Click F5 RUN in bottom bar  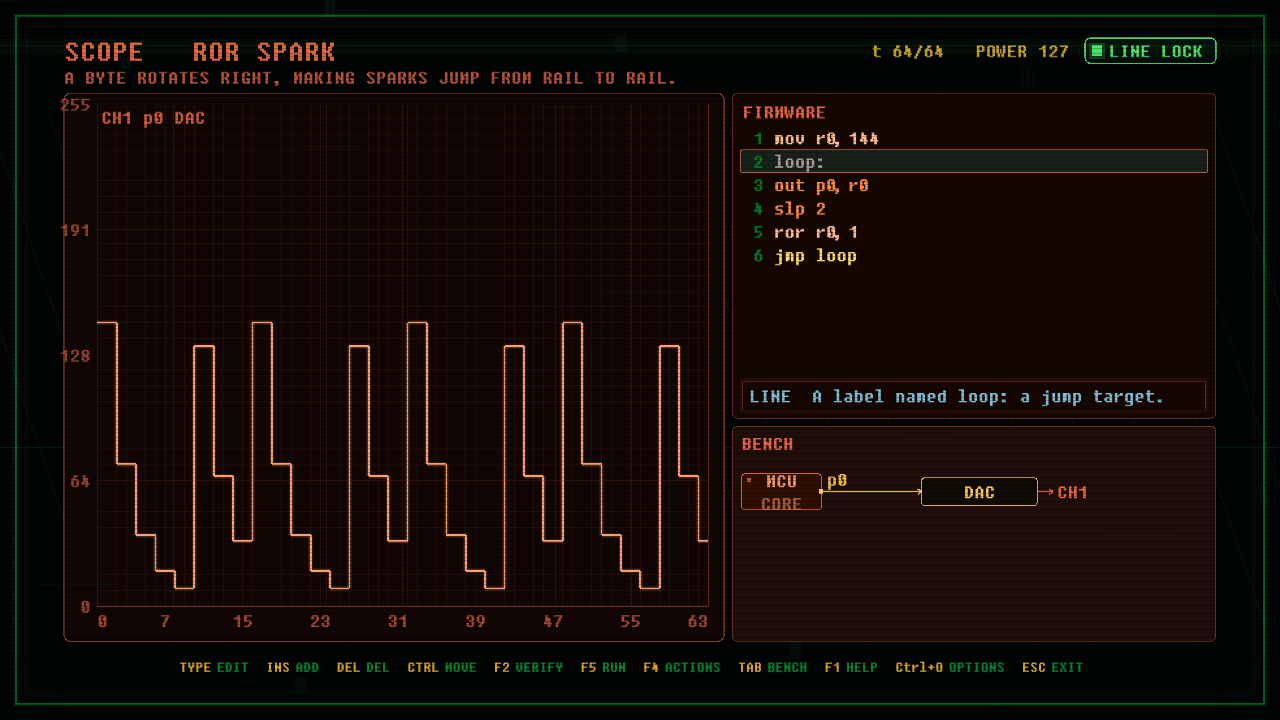click(603, 667)
